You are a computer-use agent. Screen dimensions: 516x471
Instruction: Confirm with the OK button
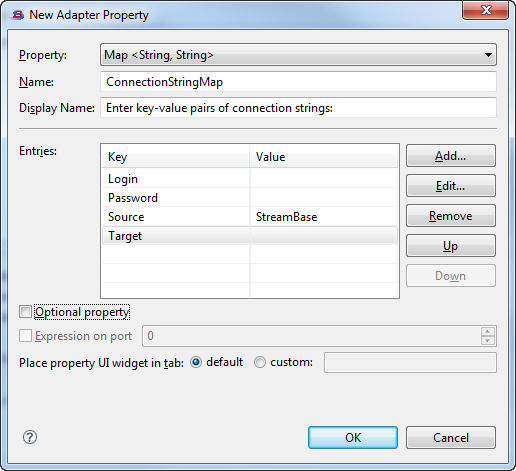[353, 437]
